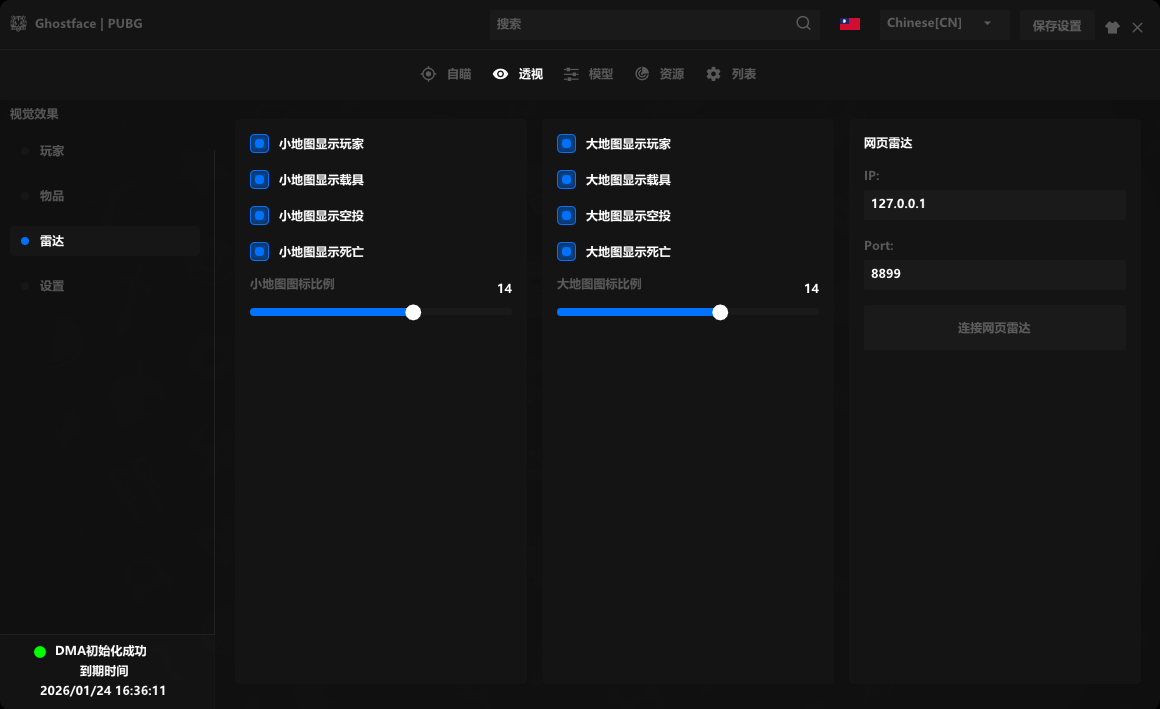The height and width of the screenshot is (709, 1160).
Task: Click the magnifier icon in search bar
Action: 804,23
